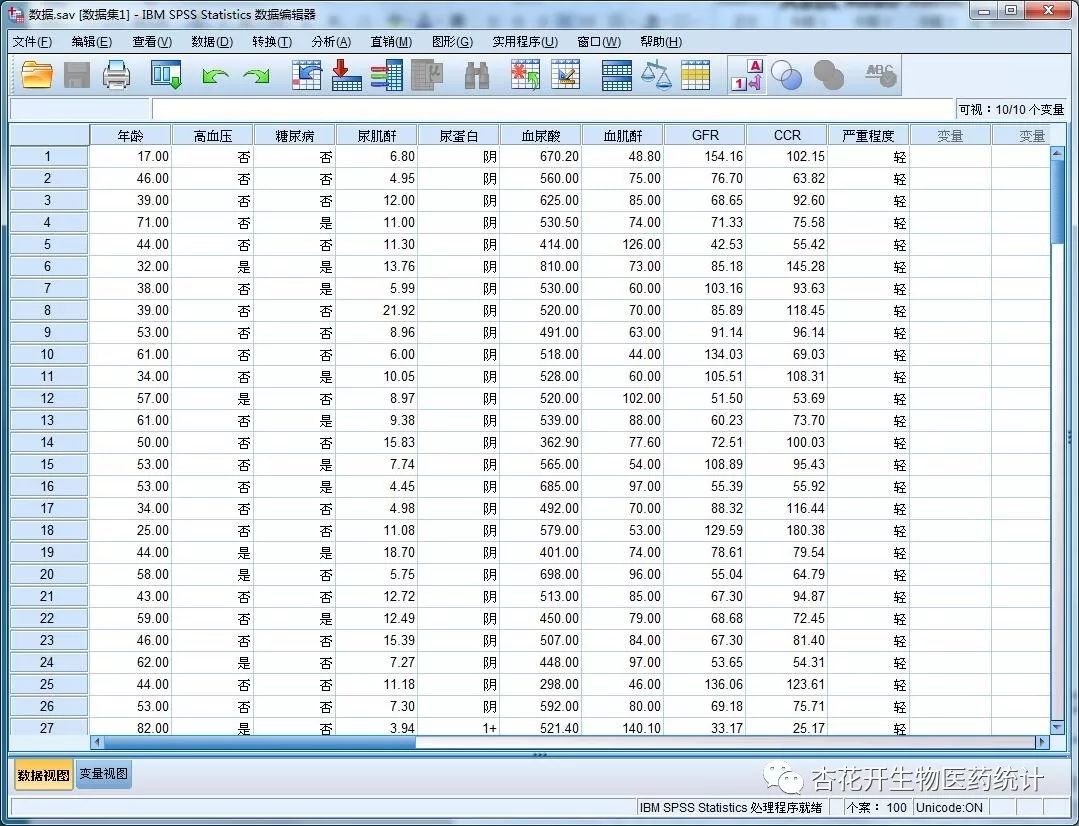Click the Redo arrow icon

tap(258, 74)
